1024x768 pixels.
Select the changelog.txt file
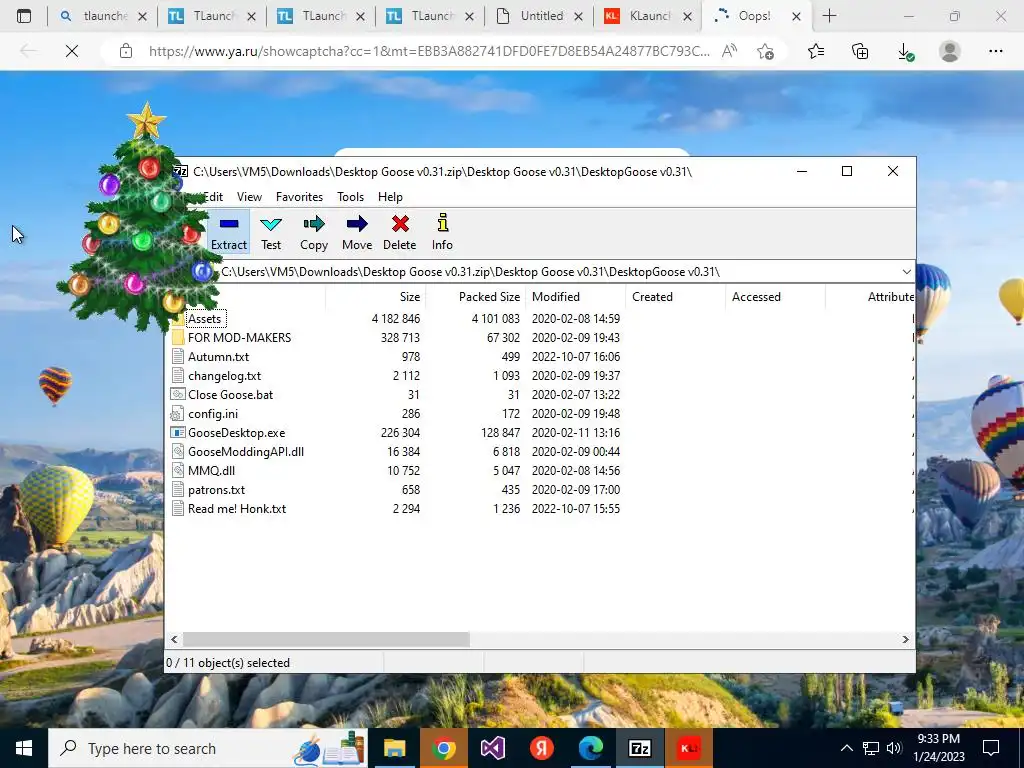point(224,376)
